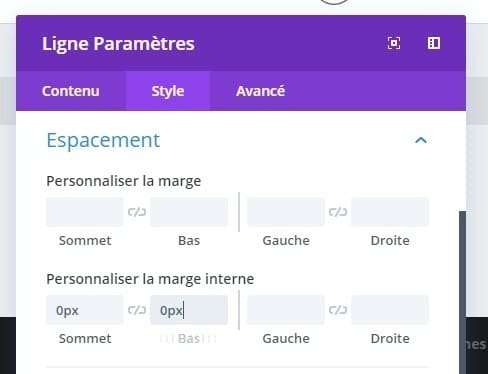Click the Espacement section title
This screenshot has height=374, width=488.
coord(103,140)
